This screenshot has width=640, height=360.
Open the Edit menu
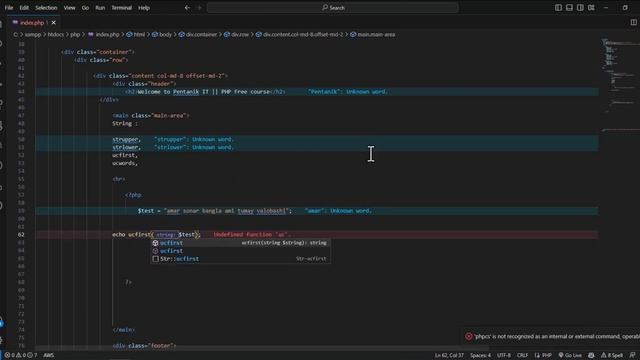click(24, 8)
